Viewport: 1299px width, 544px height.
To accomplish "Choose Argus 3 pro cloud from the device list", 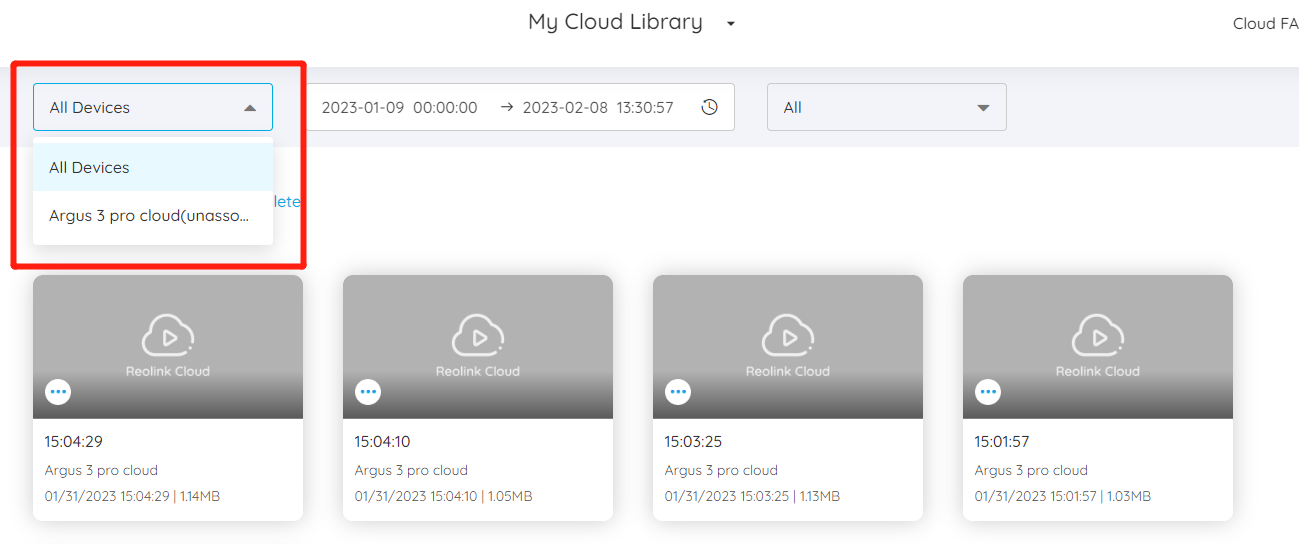I will (x=153, y=215).
